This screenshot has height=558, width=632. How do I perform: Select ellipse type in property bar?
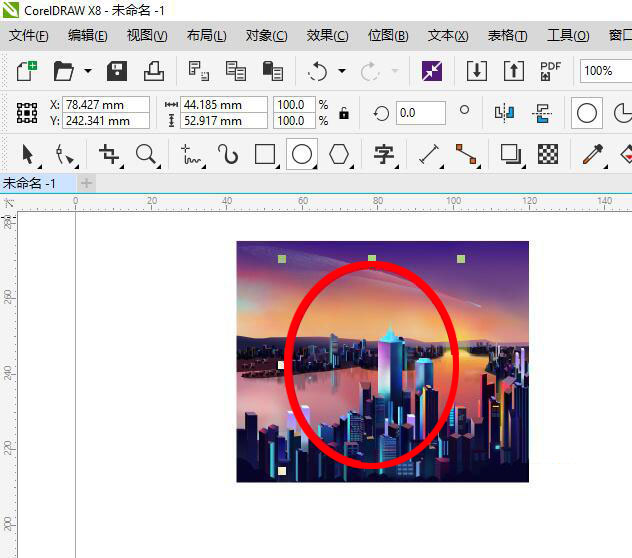tap(587, 113)
